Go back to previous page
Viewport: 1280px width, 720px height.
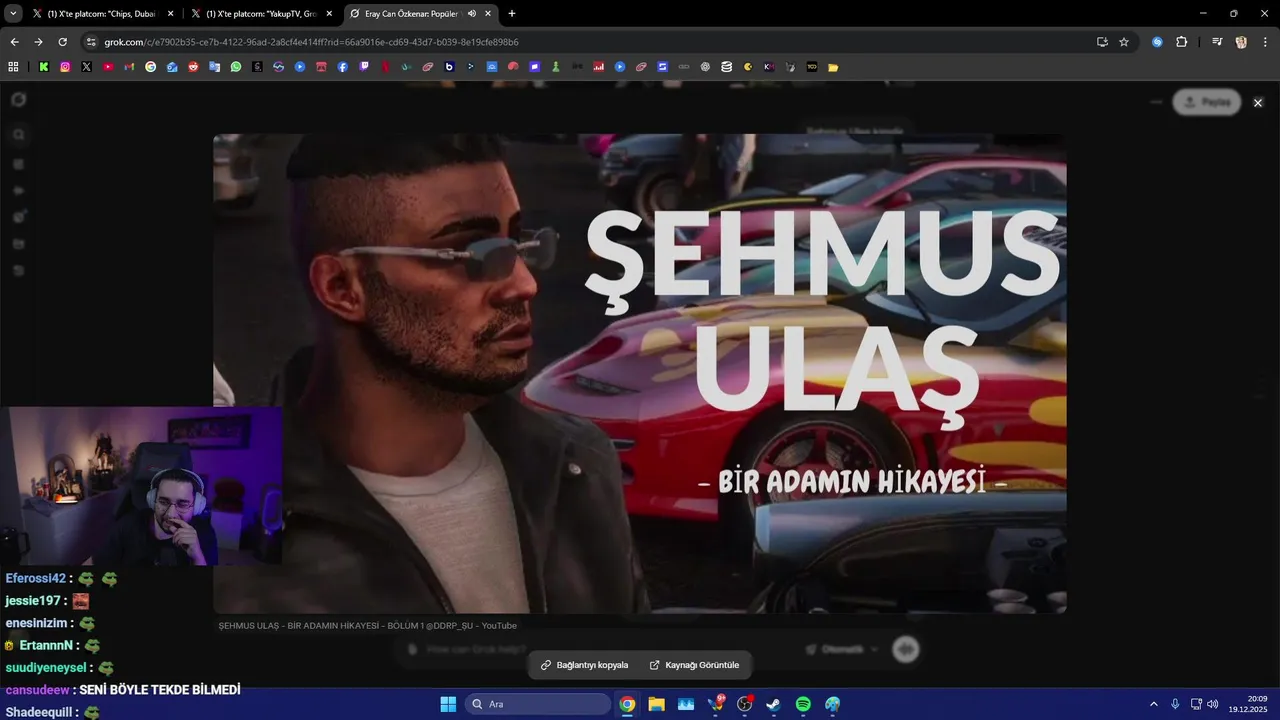click(14, 42)
